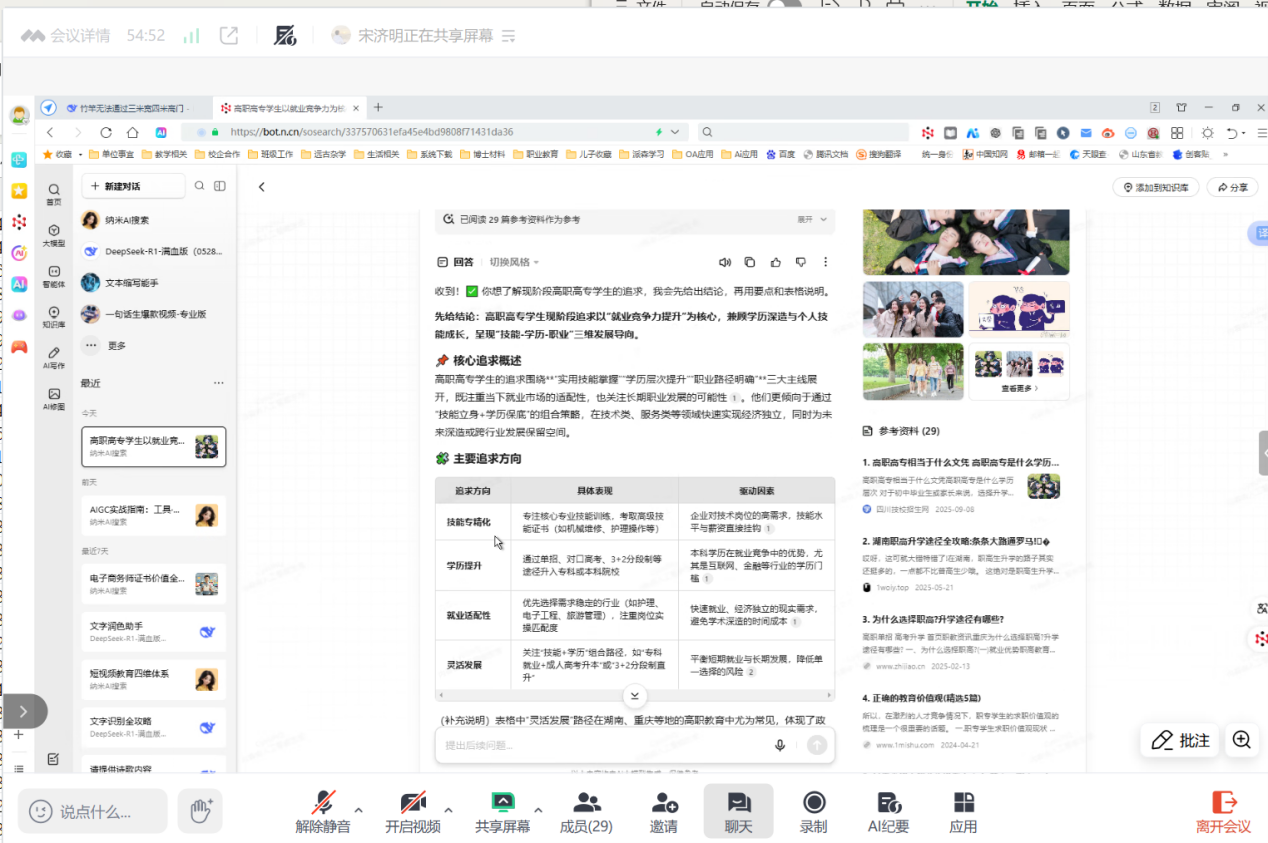Open 知识库 in the left sidebar

point(54,317)
